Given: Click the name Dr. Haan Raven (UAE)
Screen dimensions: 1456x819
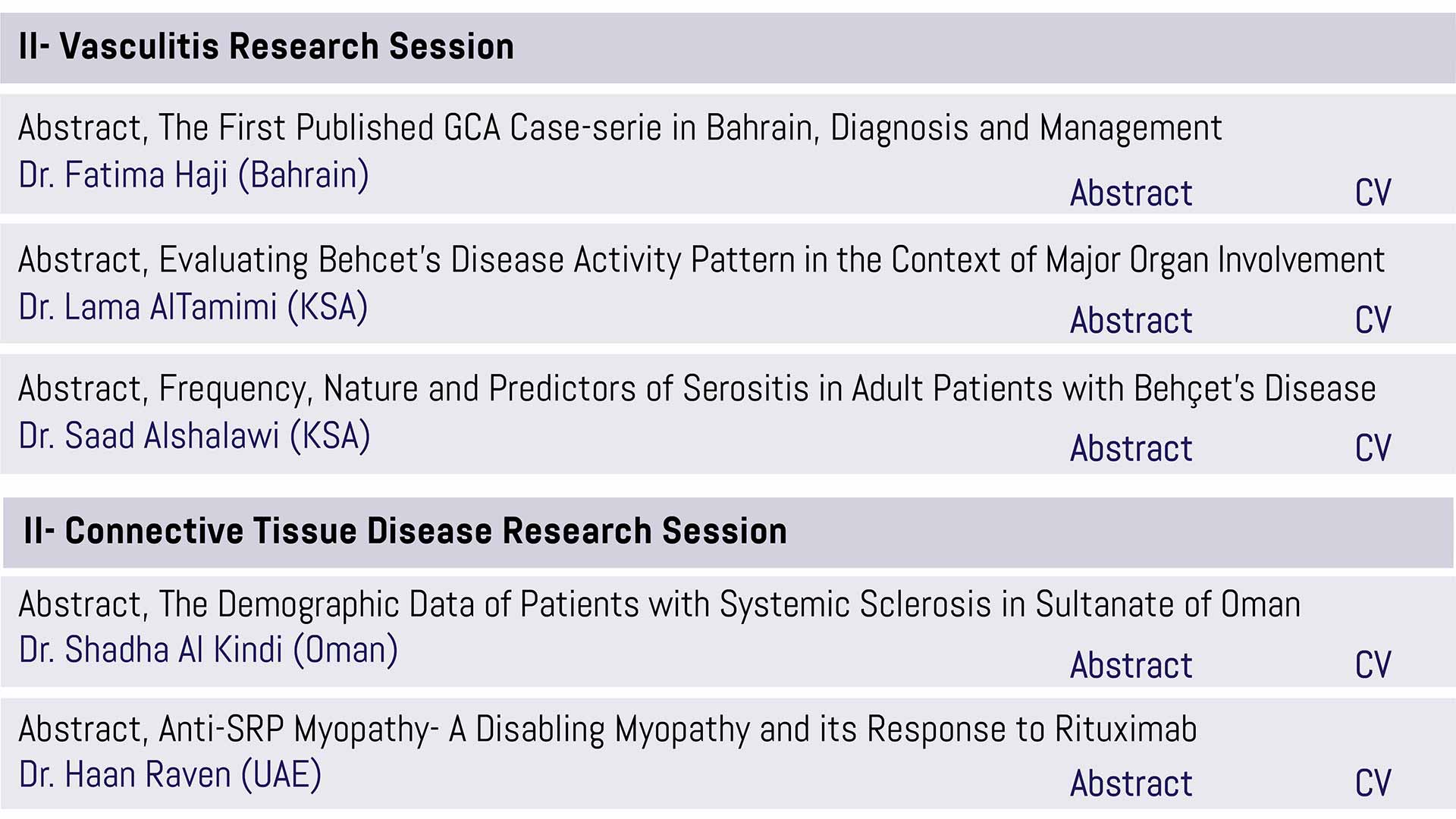Looking at the screenshot, I should click(171, 776).
